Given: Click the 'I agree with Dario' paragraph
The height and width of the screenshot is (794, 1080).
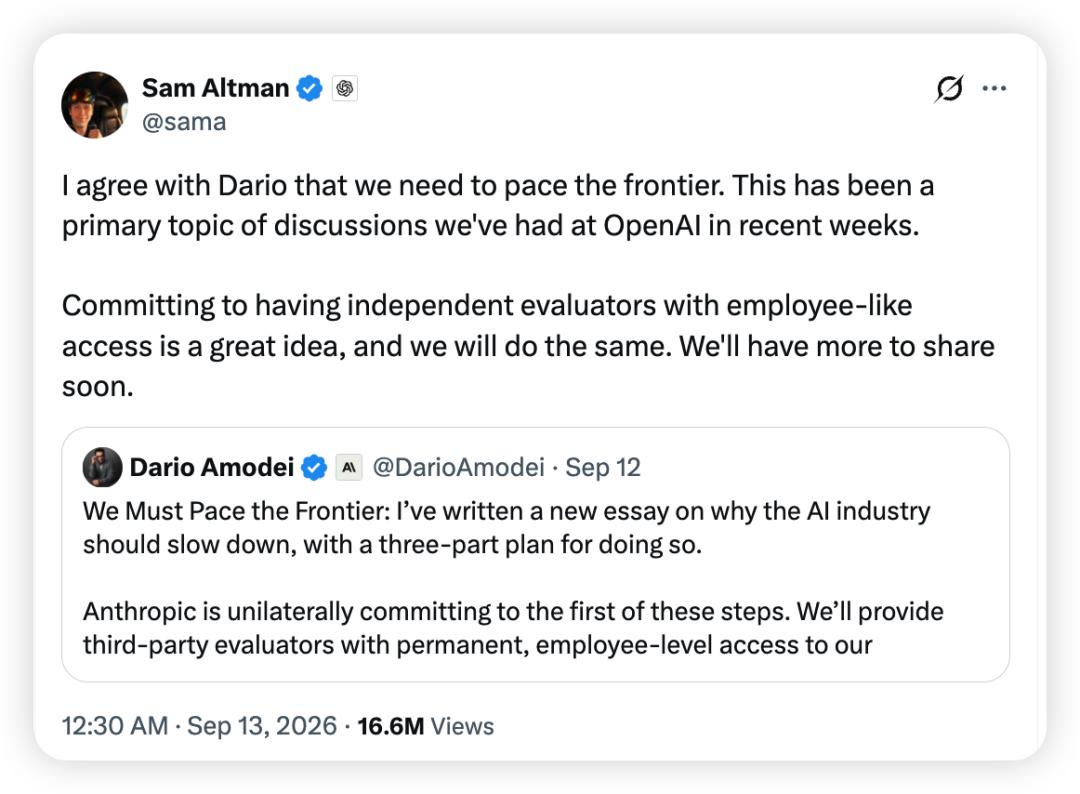Looking at the screenshot, I should tap(498, 205).
